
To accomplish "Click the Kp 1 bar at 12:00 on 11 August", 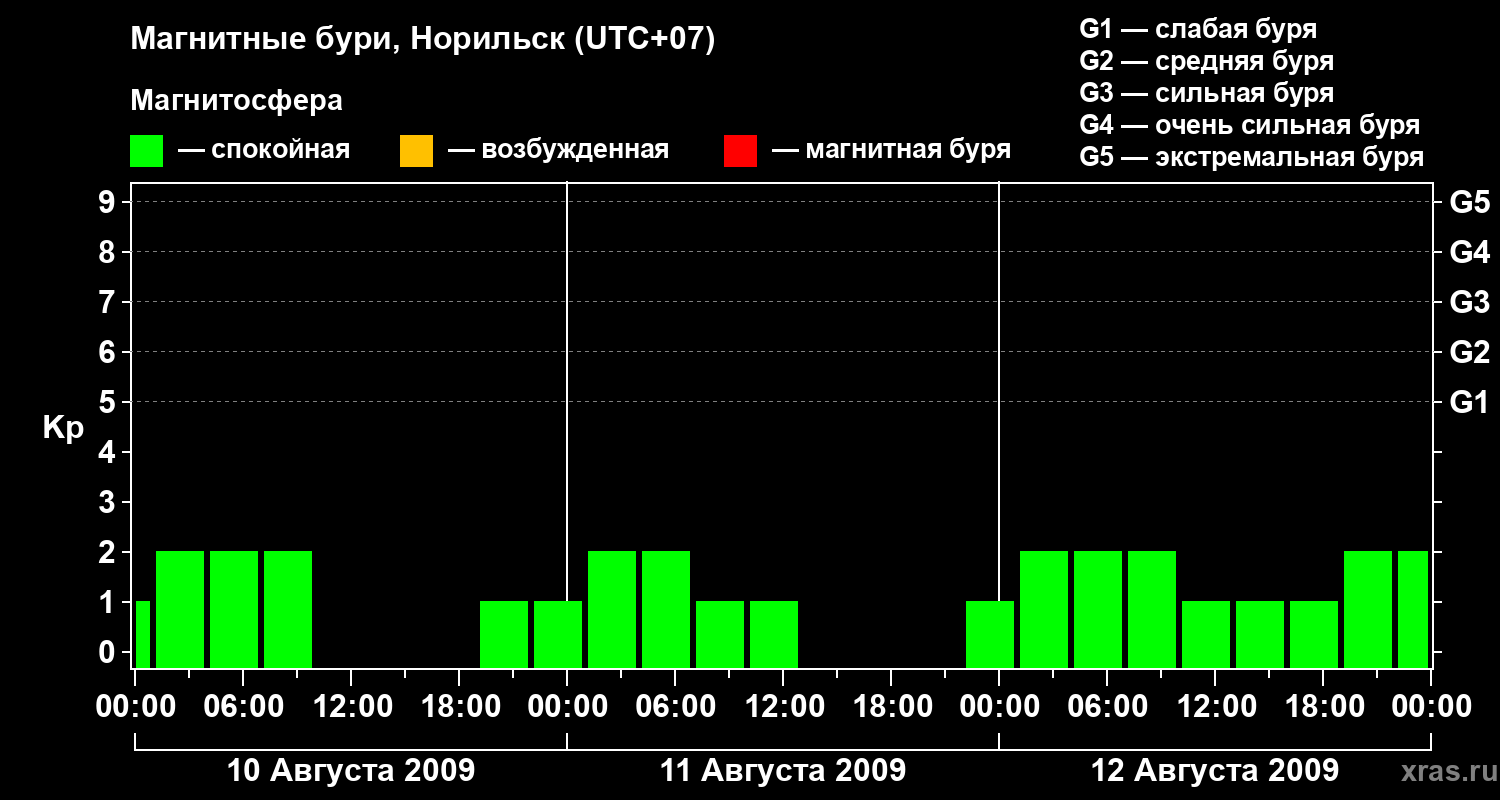I will 774,634.
